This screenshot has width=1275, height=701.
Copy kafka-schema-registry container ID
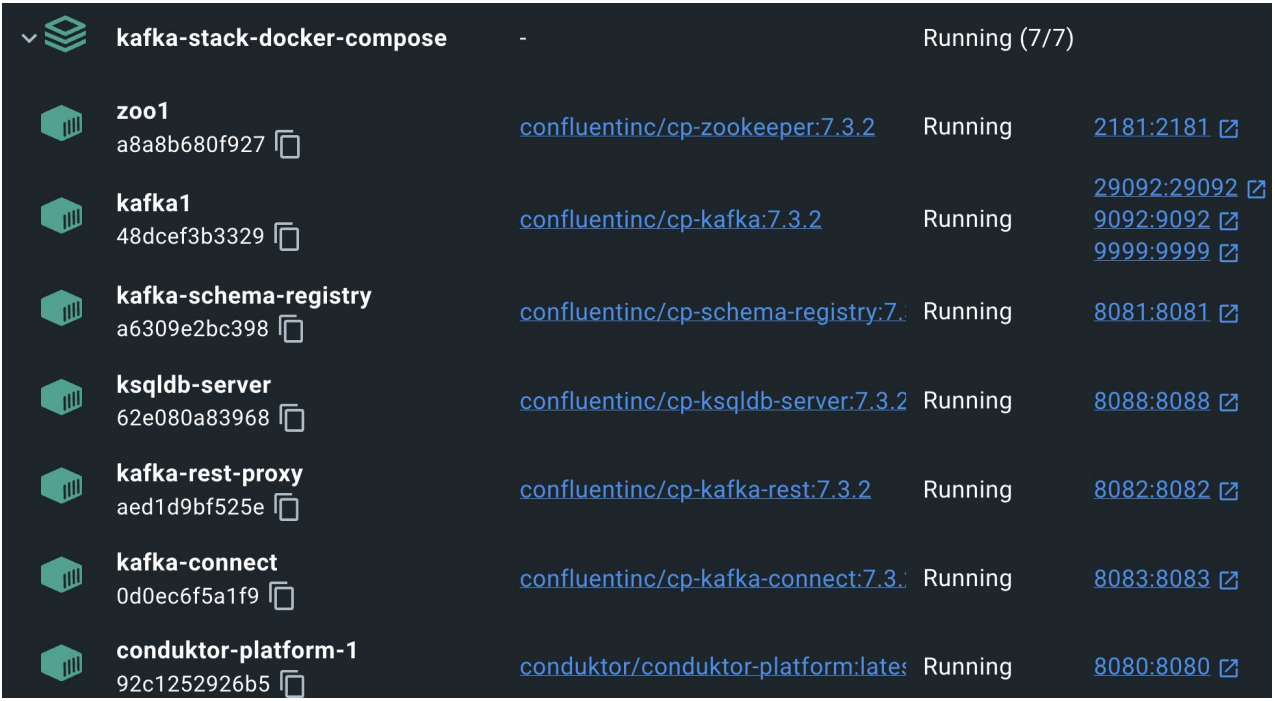[291, 329]
